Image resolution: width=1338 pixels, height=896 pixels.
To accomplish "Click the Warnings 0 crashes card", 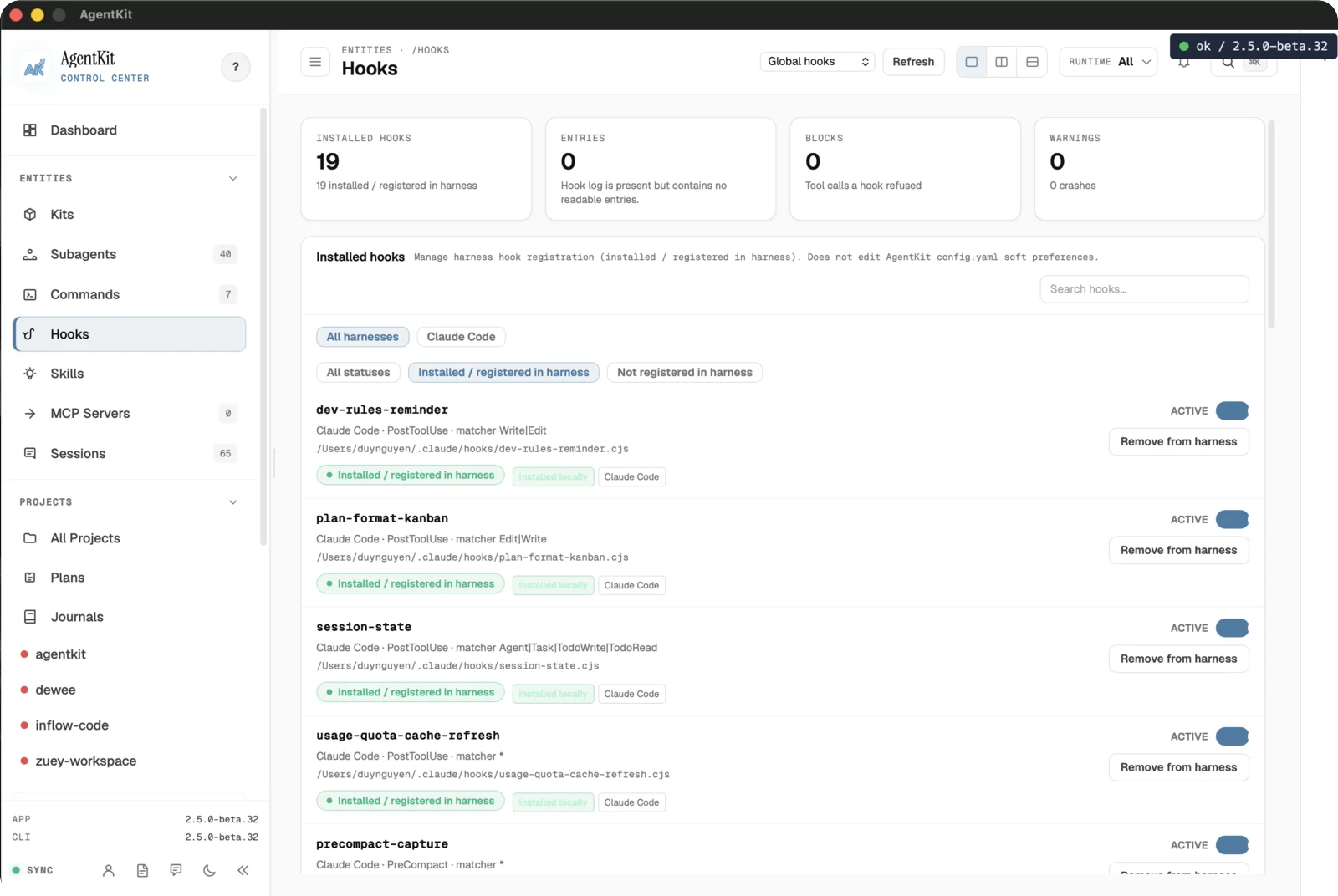I will (x=1149, y=169).
